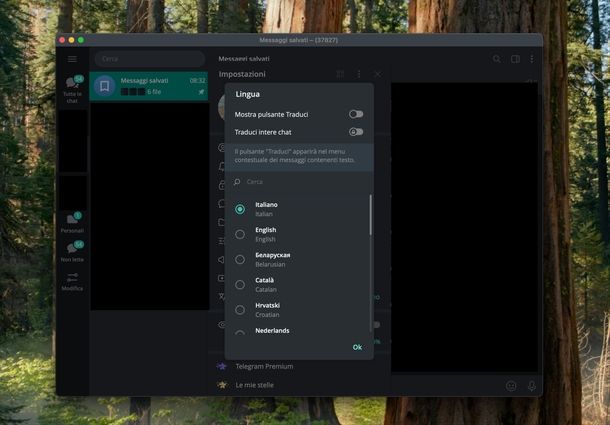The image size is (610, 425).
Task: Search in chat via header magnifier icon
Action: pyautogui.click(x=496, y=59)
